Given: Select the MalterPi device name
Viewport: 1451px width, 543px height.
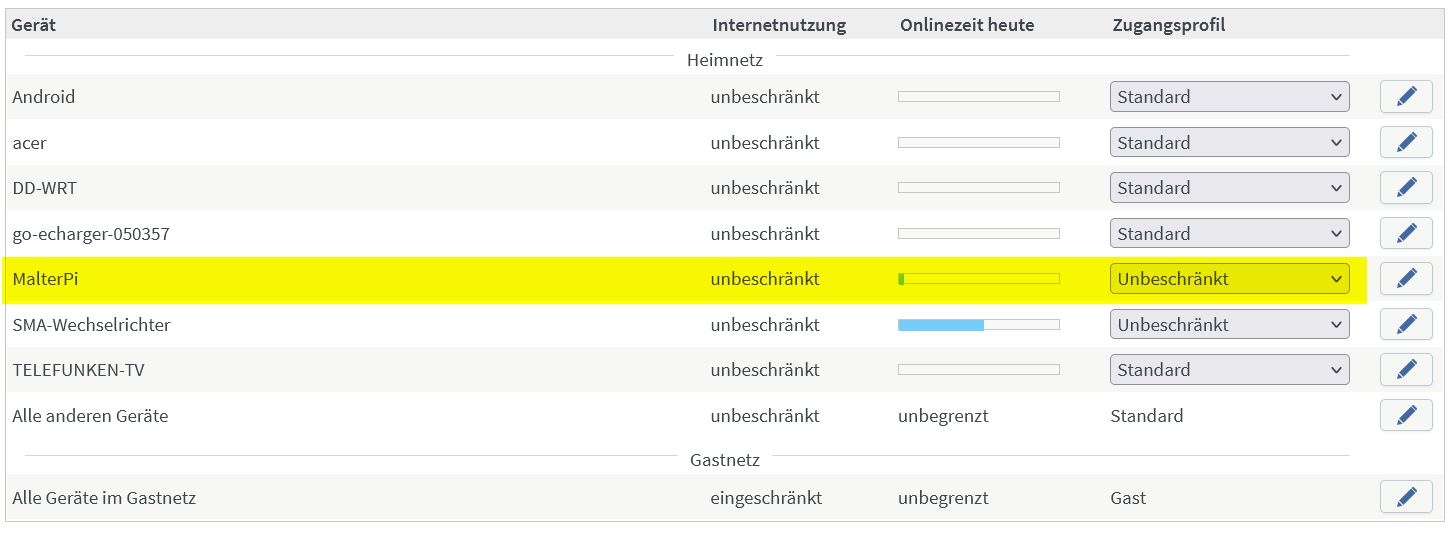Looking at the screenshot, I should pyautogui.click(x=45, y=279).
